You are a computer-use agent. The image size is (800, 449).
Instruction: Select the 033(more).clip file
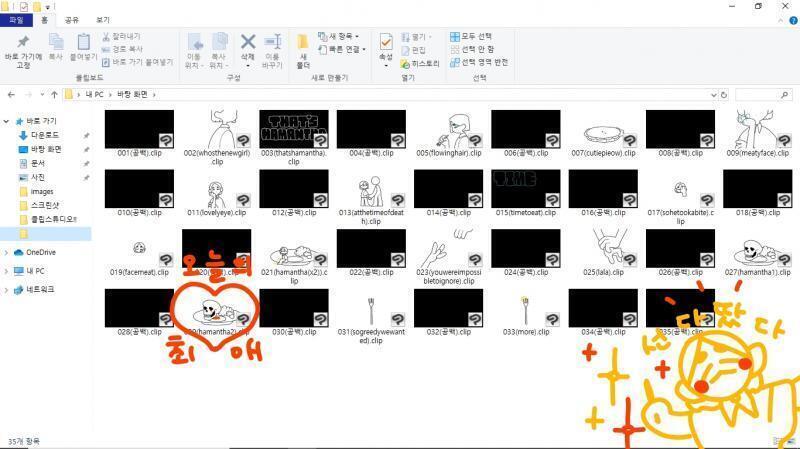[x=526, y=312]
